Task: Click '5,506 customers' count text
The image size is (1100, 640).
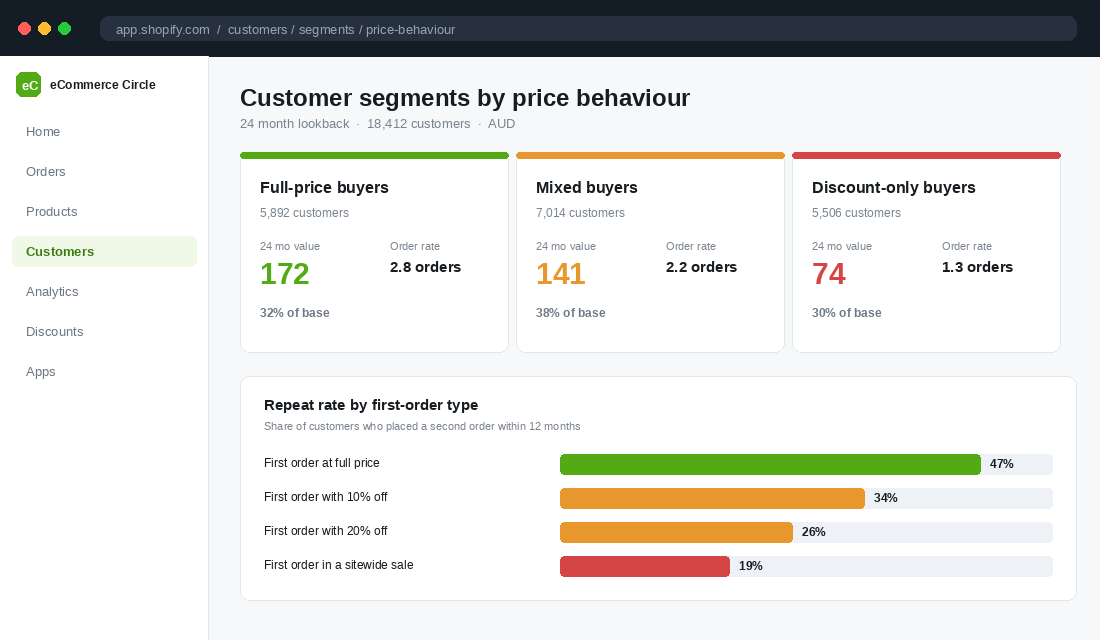Action: [x=856, y=213]
